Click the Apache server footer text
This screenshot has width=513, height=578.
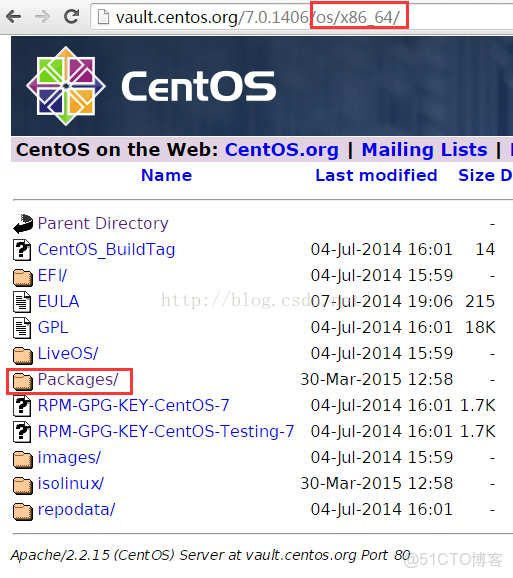210,555
